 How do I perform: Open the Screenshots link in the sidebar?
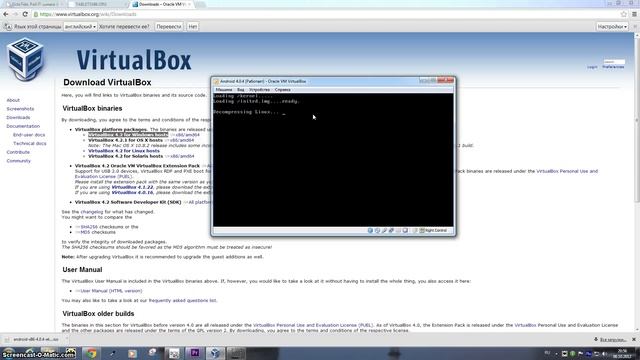point(20,109)
